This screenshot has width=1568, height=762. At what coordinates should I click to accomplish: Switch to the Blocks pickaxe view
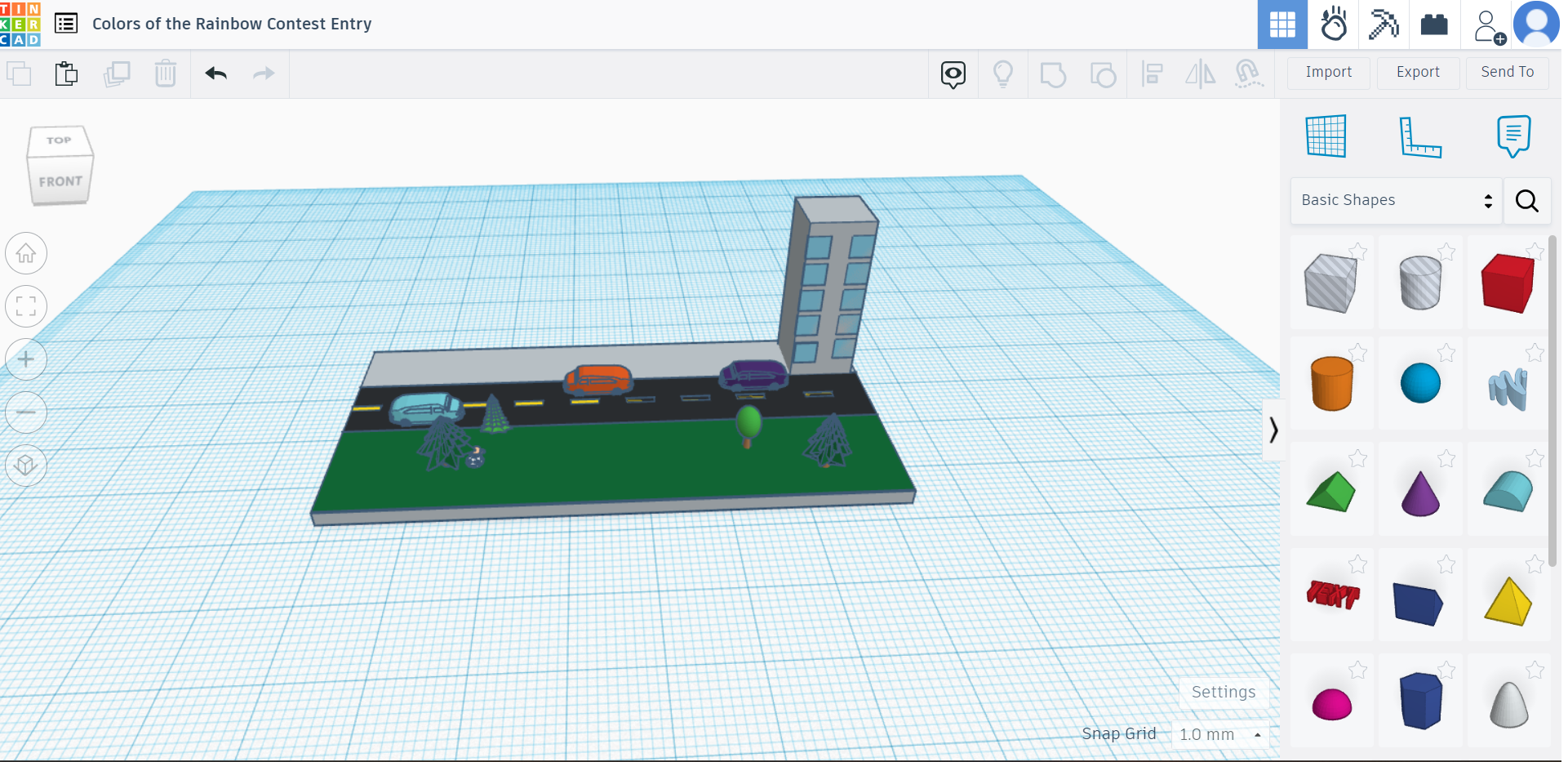tap(1384, 25)
